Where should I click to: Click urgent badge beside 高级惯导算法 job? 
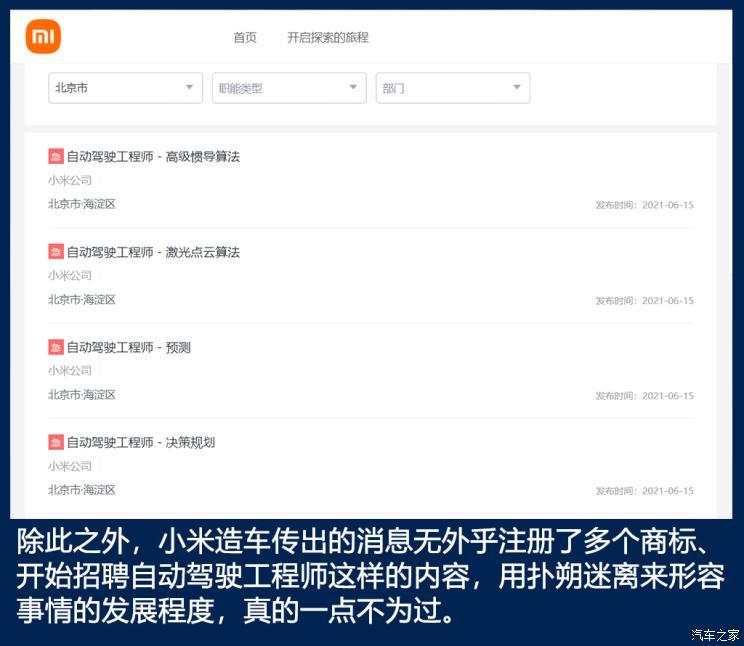[x=56, y=156]
